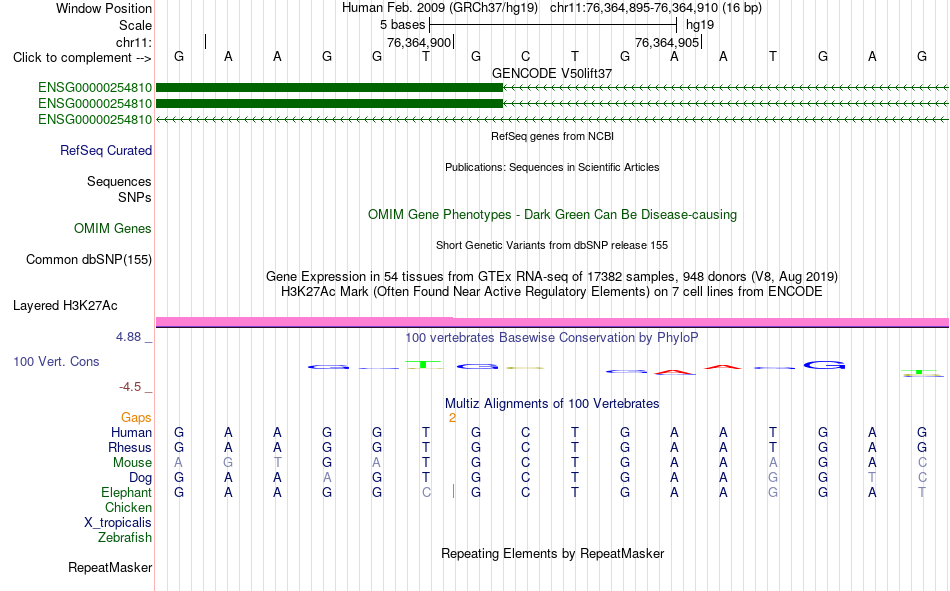Open RefSeq Curated track label
Image resolution: width=950 pixels, height=591 pixels.
[x=105, y=150]
